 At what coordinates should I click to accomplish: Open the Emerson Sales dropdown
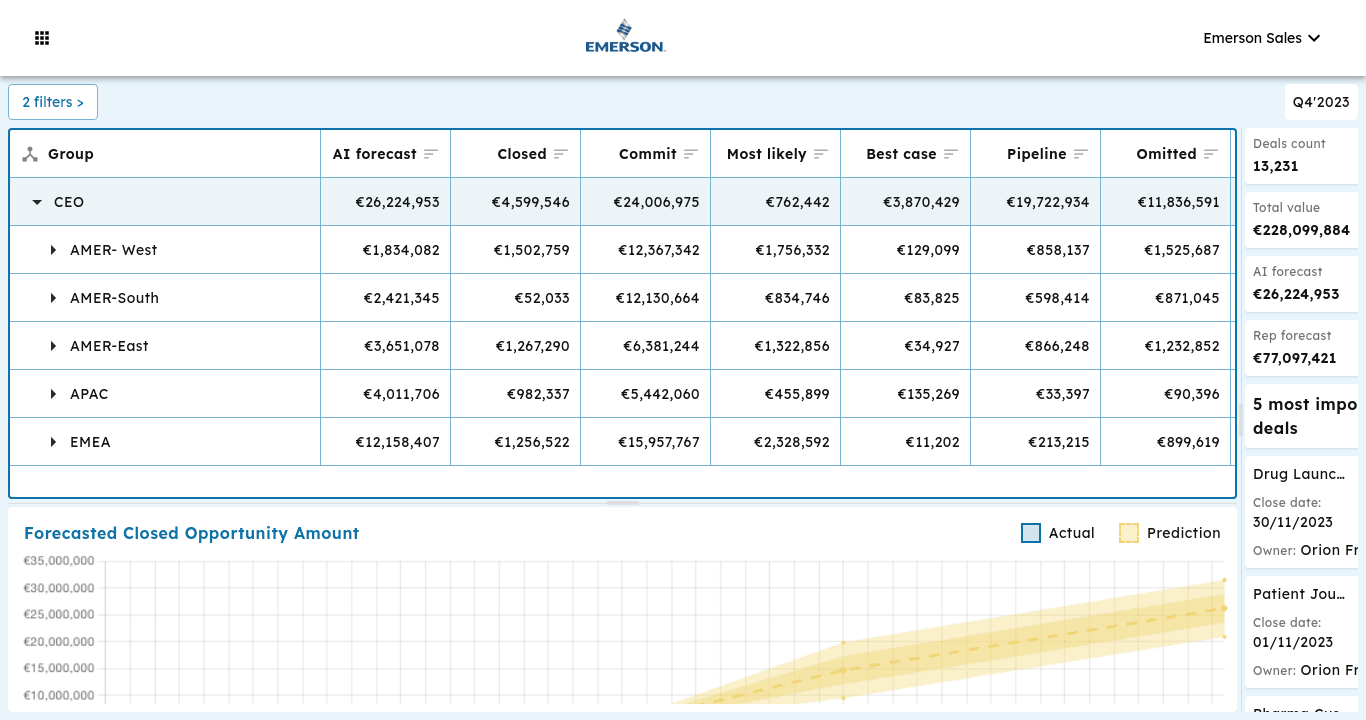tap(1262, 38)
